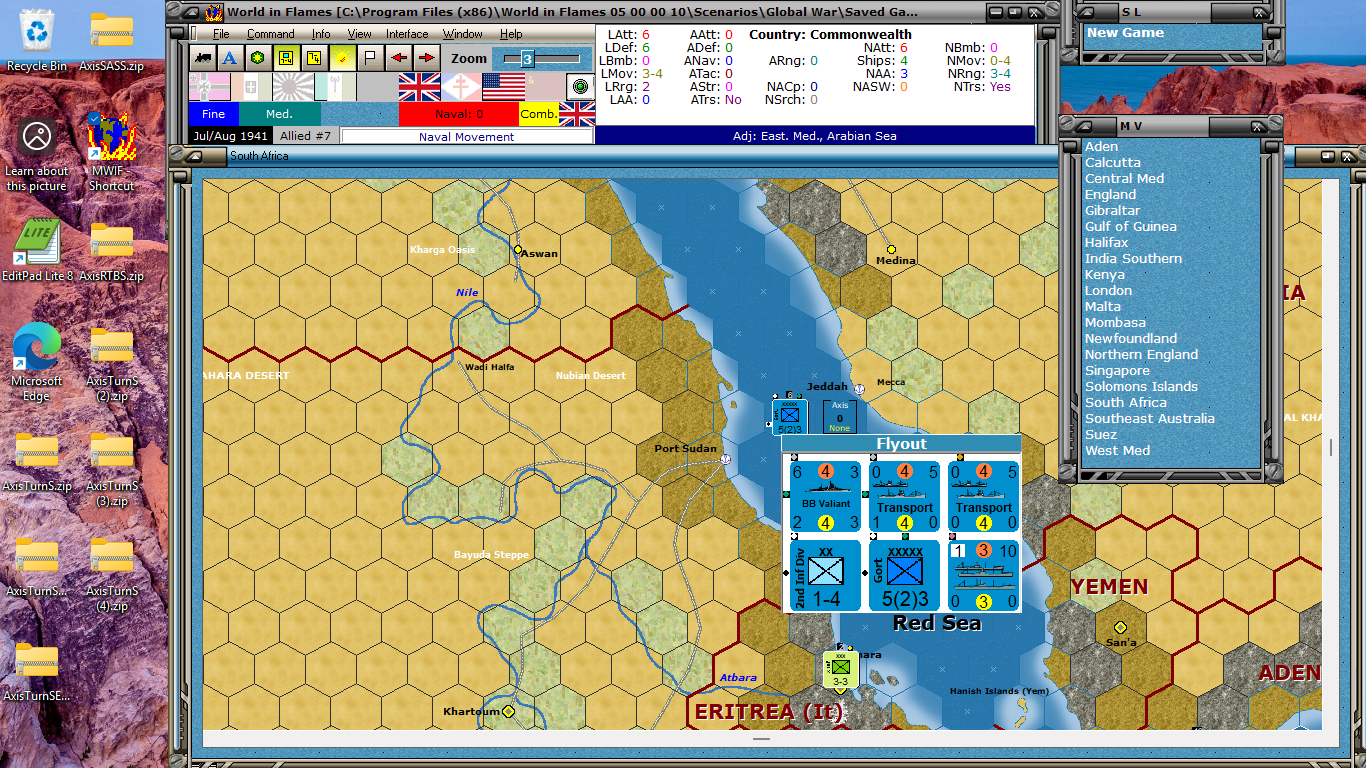Select Calcutta in the M V list
Viewport: 1366px width, 768px height.
click(1113, 162)
